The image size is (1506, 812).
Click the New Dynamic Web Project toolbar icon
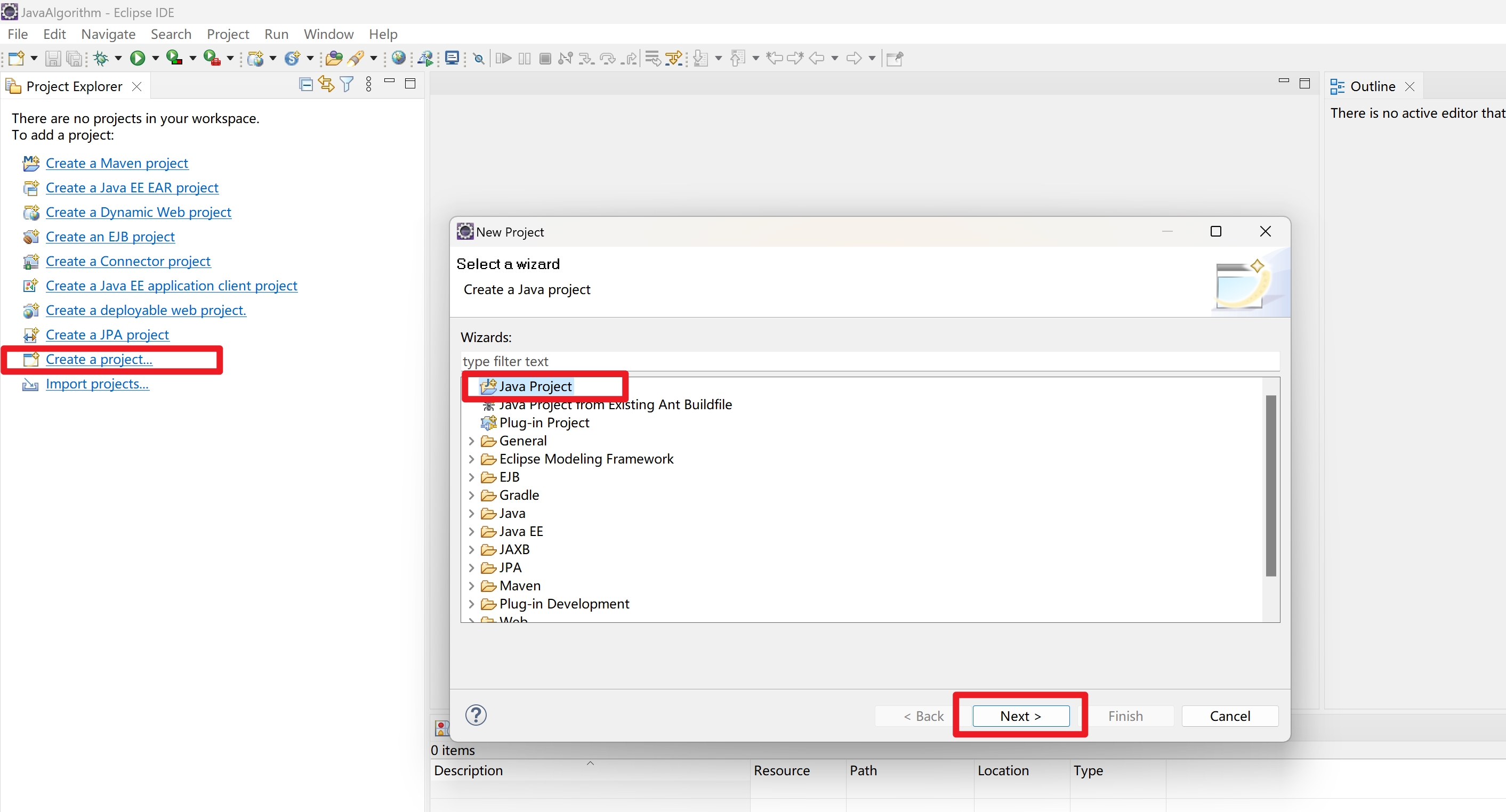click(x=255, y=58)
